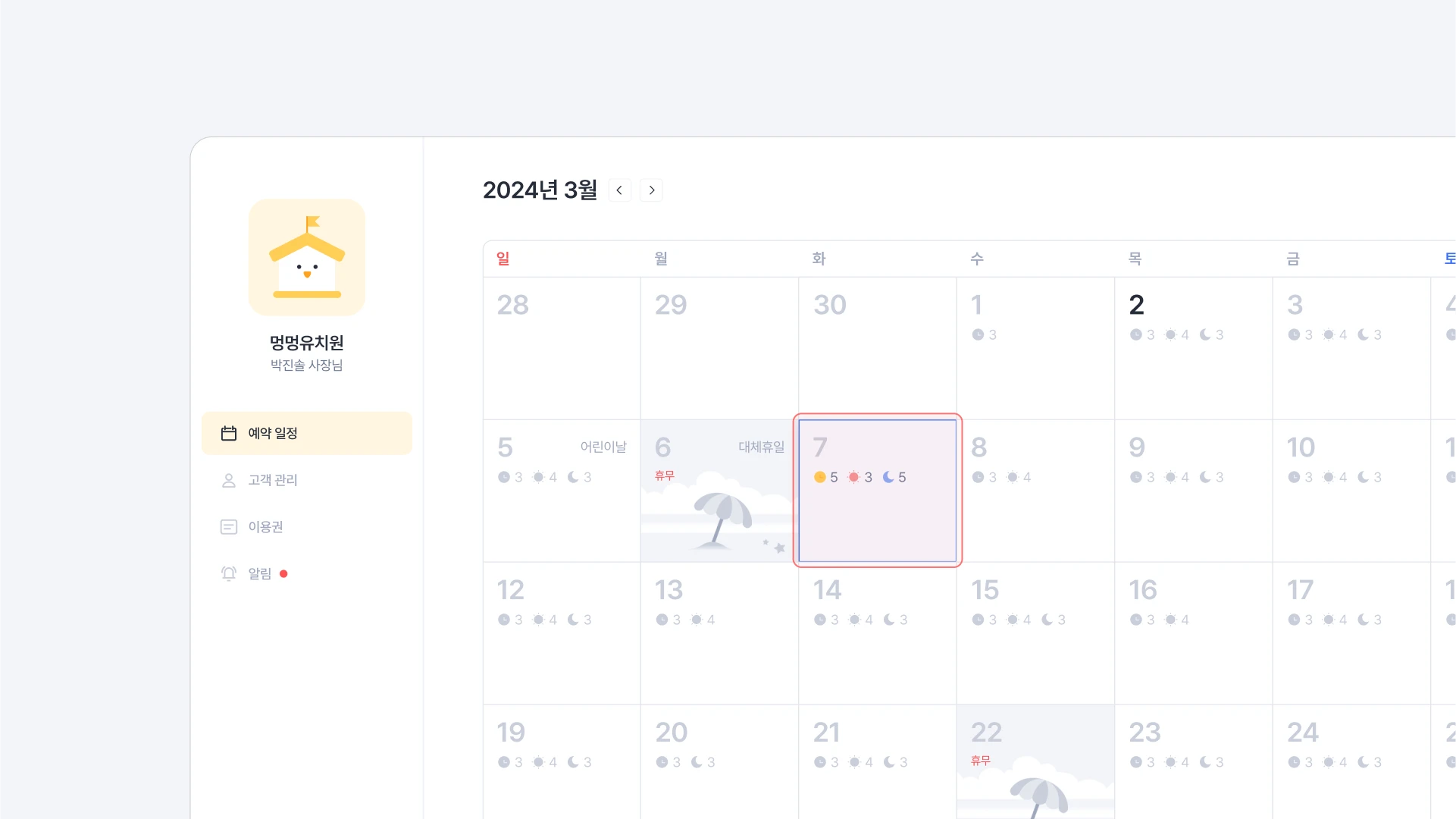Click the blue moon icon on day 7
This screenshot has width=1456, height=819.
tap(888, 477)
